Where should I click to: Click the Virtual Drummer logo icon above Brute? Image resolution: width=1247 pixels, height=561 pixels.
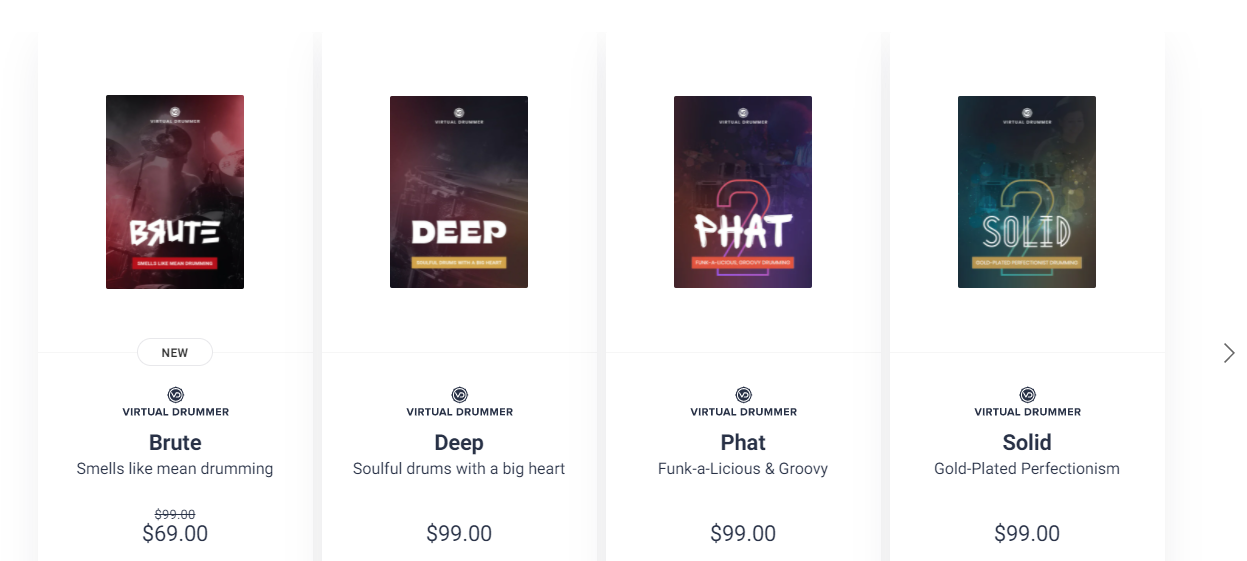pyautogui.click(x=176, y=395)
